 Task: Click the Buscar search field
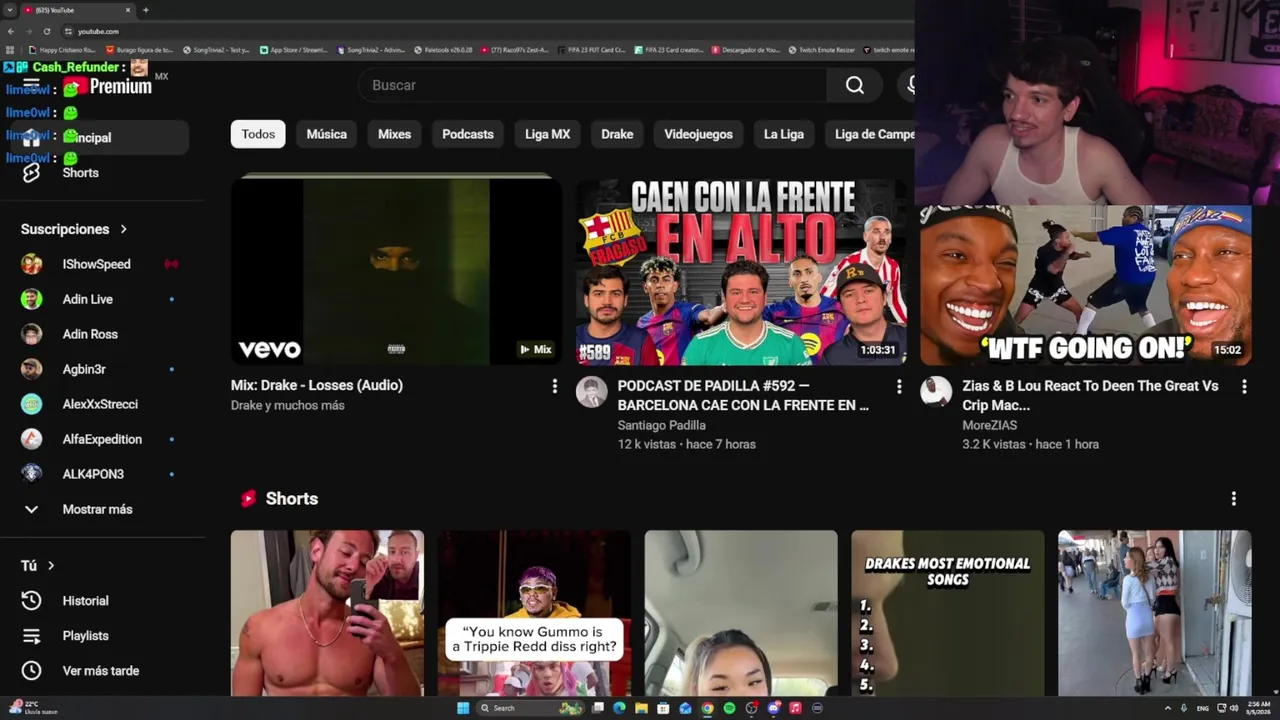pyautogui.click(x=592, y=85)
